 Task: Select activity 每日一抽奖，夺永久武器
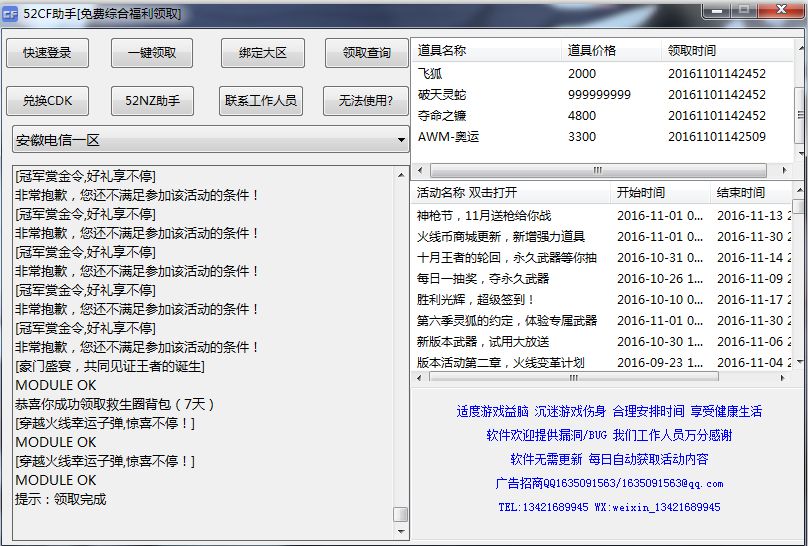tap(603, 279)
